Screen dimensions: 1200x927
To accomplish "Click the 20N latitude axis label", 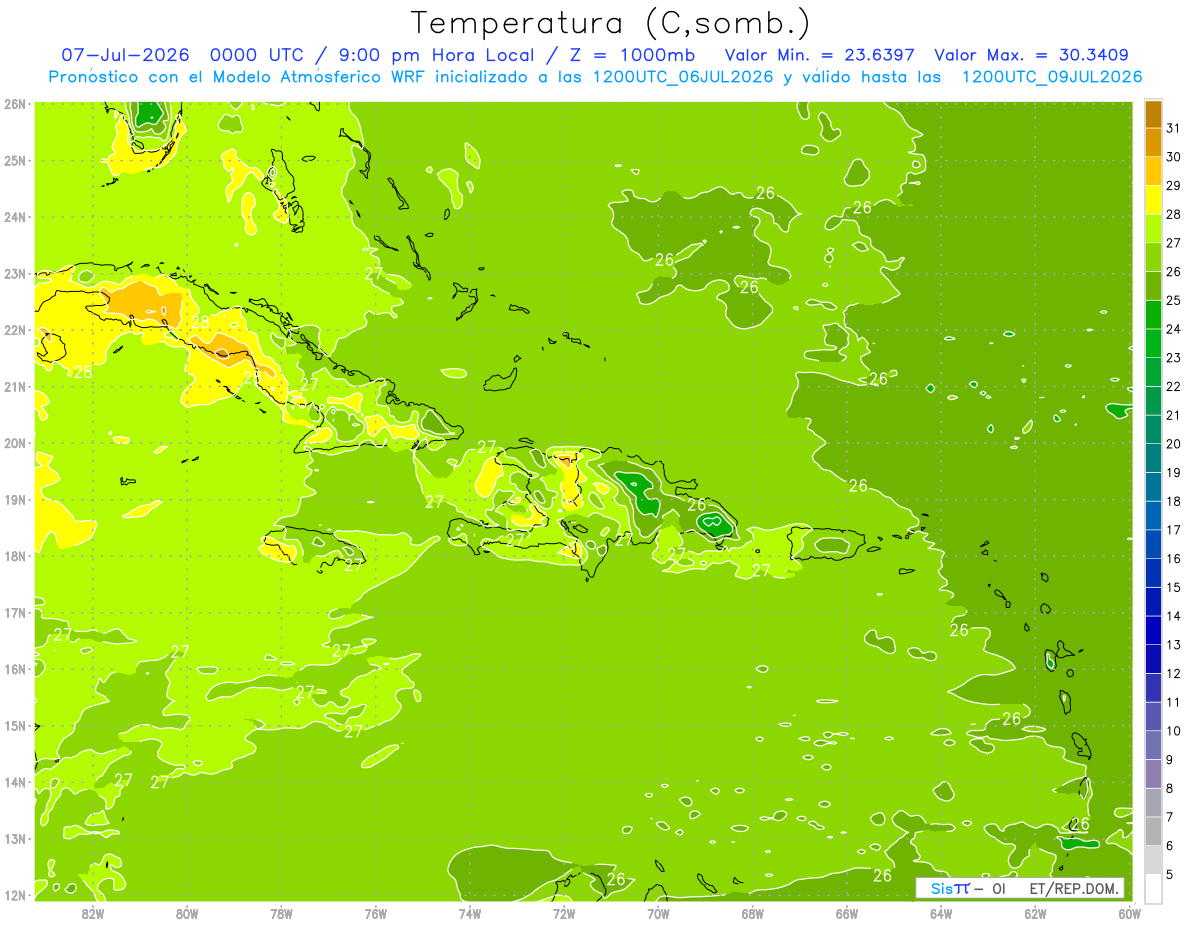I will pyautogui.click(x=14, y=443).
